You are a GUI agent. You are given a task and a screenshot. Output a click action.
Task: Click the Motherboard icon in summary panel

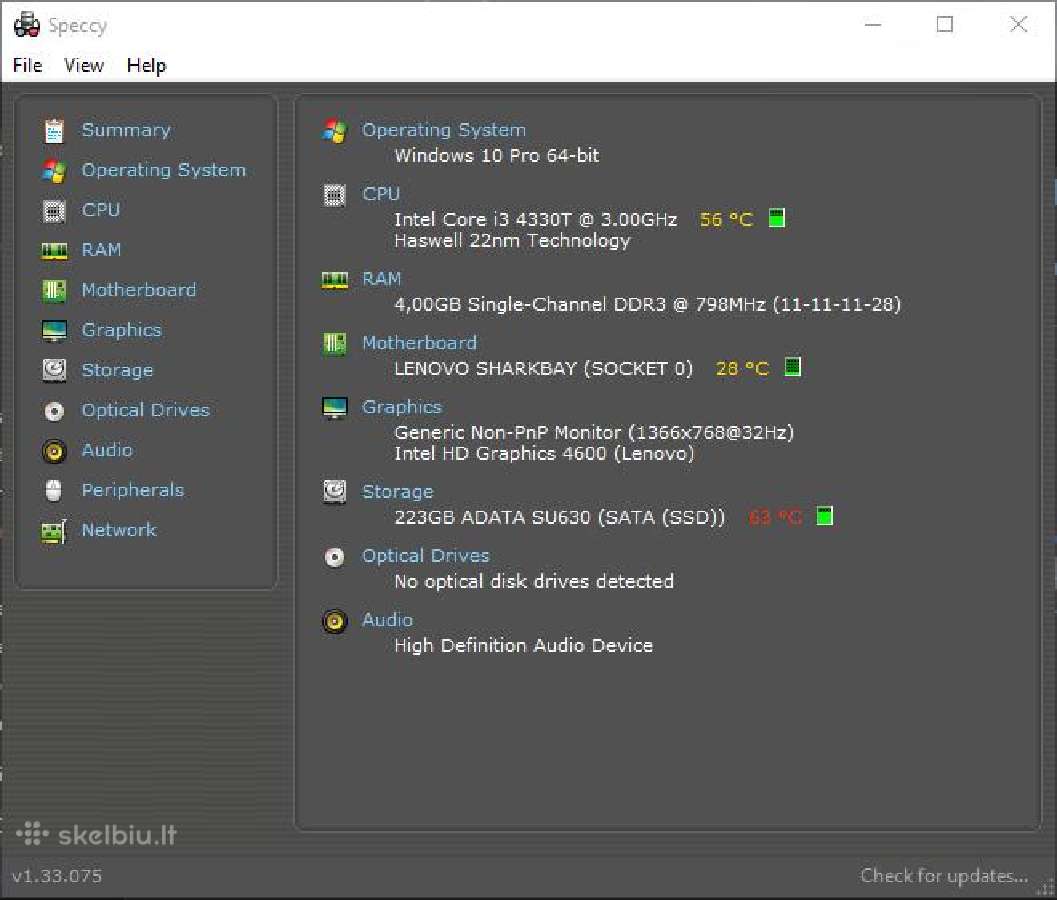334,344
